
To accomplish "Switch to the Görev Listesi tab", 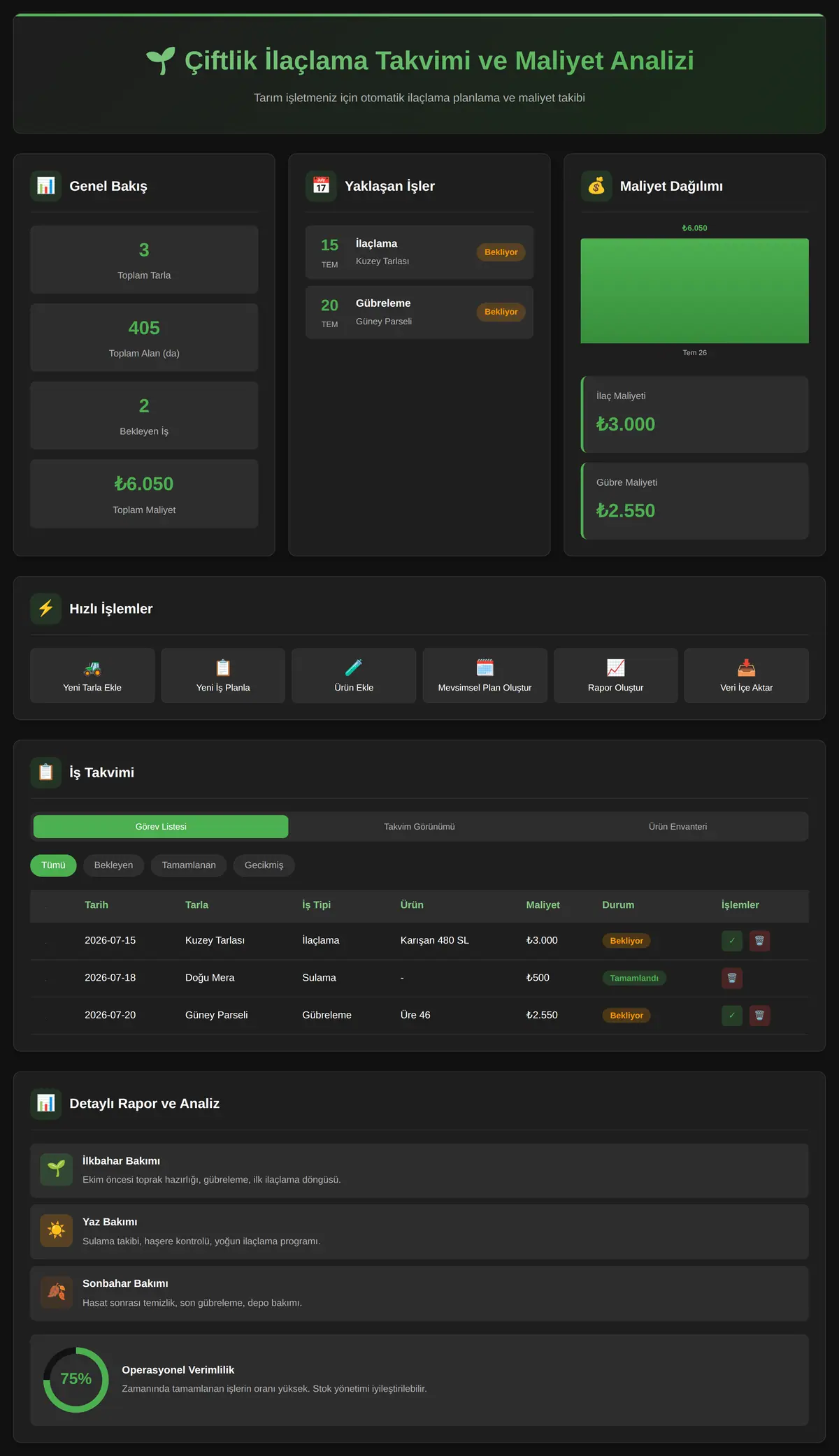I will (x=161, y=826).
